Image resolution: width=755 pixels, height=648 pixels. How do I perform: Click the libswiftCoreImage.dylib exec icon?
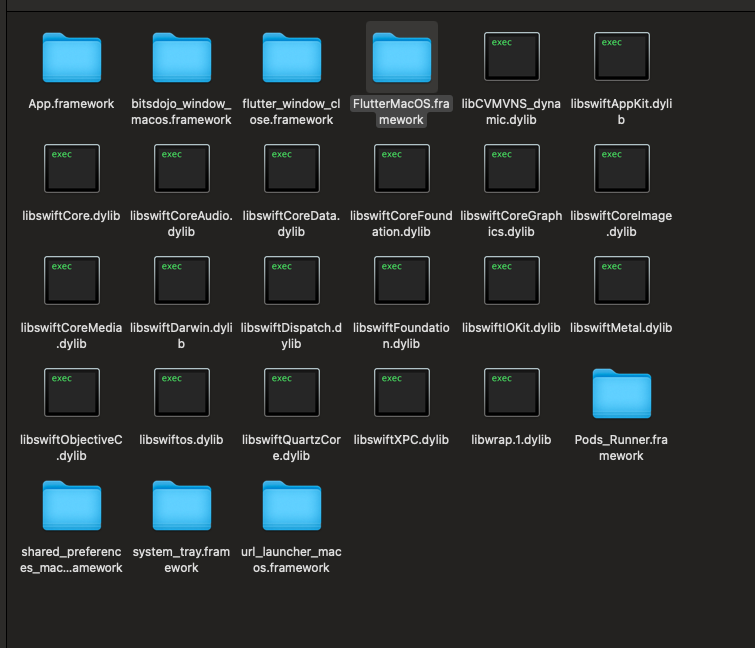621,169
